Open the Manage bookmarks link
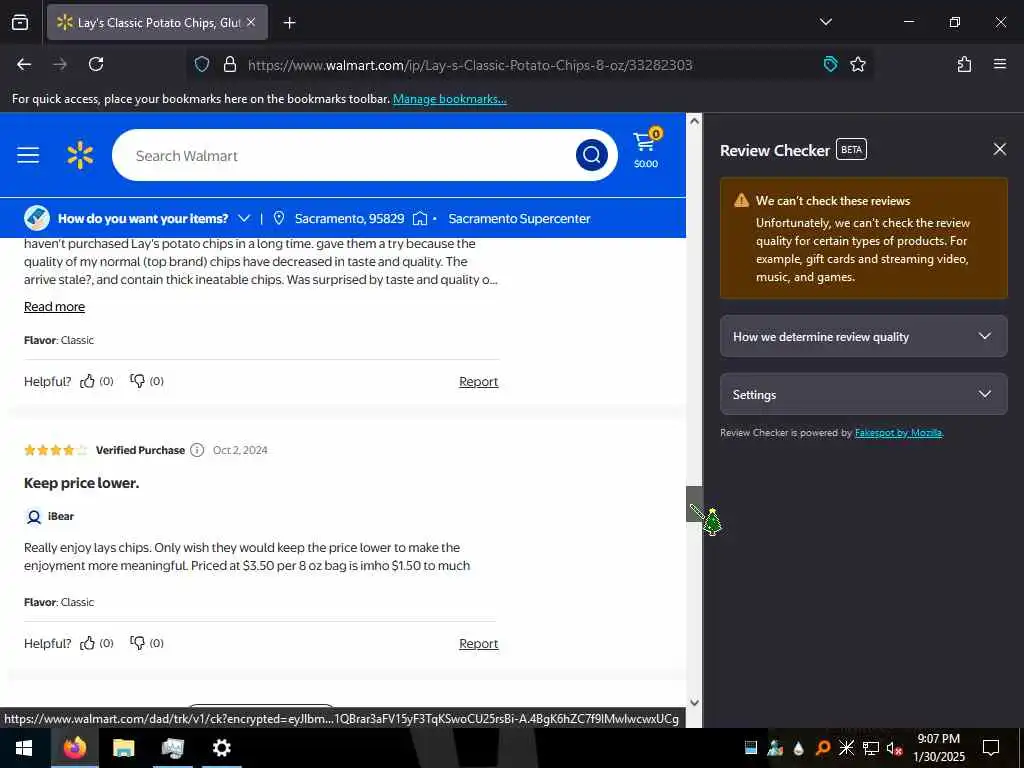Screen dimensions: 1024x768 pyautogui.click(x=449, y=99)
